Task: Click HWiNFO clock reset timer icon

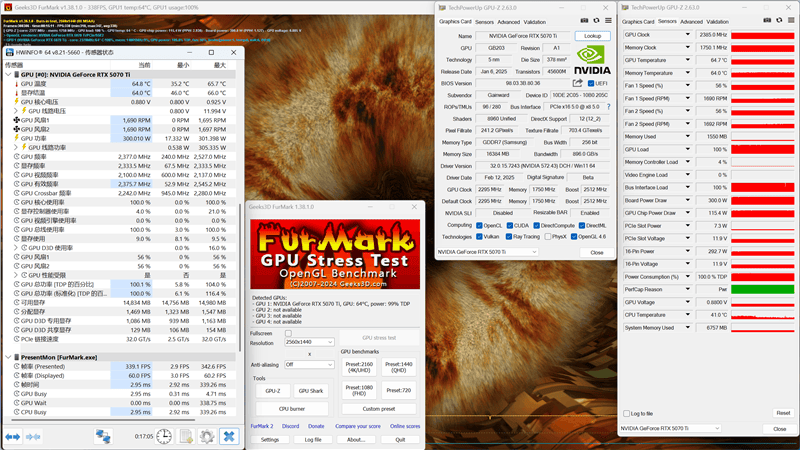Action: [164, 436]
